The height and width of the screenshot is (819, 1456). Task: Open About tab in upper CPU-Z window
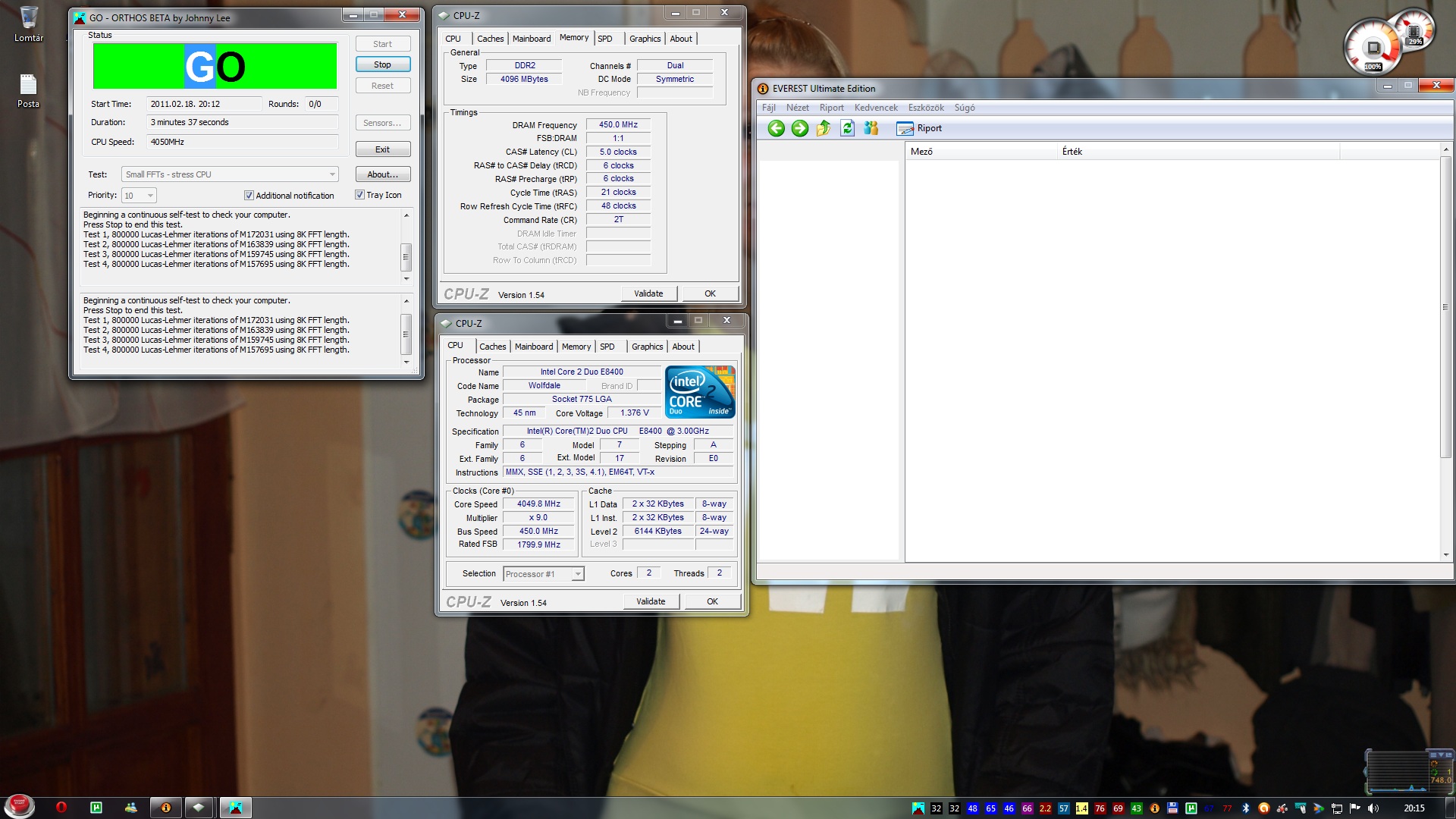click(x=680, y=39)
